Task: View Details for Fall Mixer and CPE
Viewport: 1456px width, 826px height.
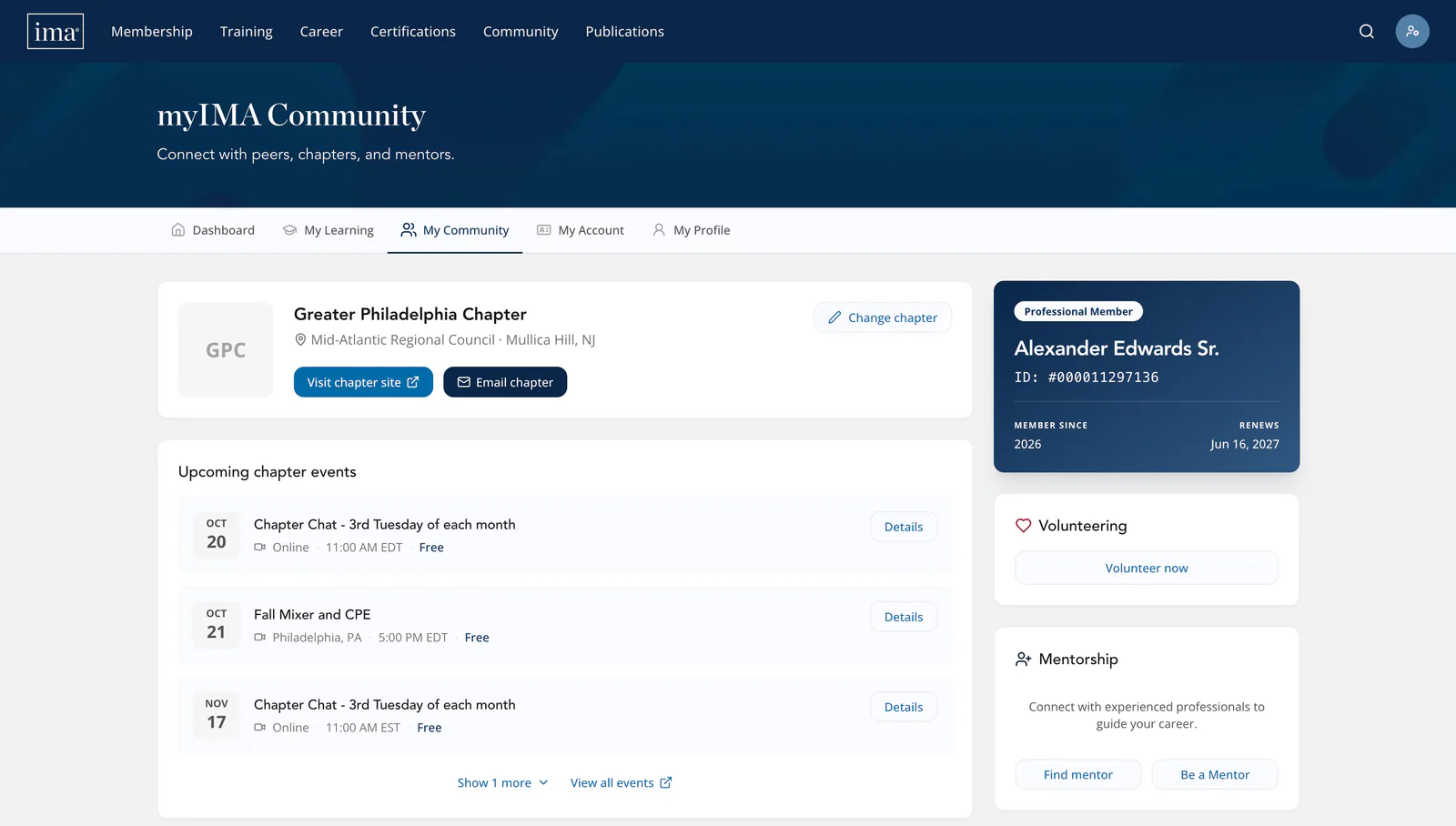Action: click(x=904, y=617)
